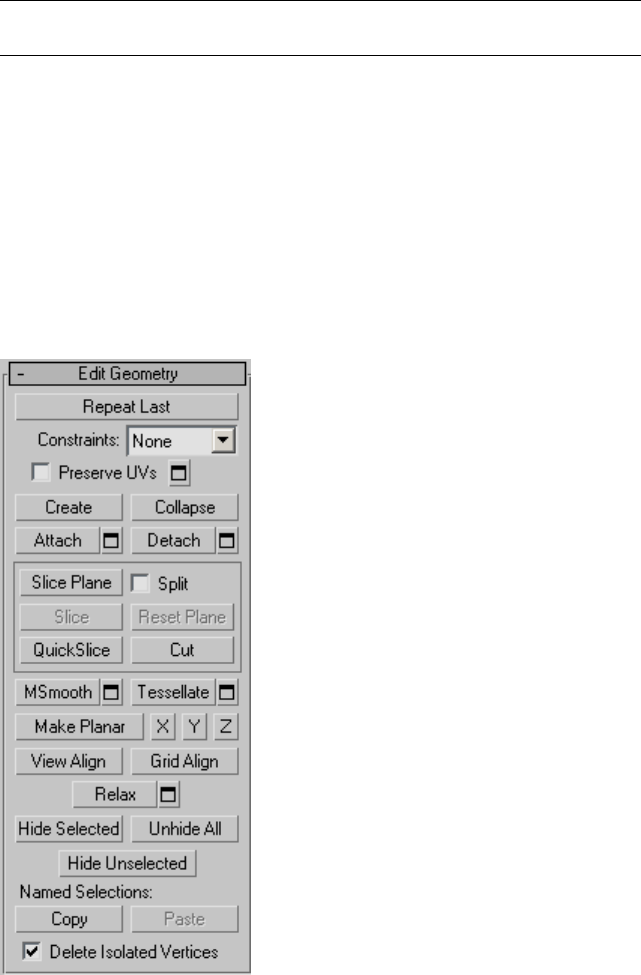641x975 pixels.
Task: Open MSmooth settings icon
Action: [x=111, y=692]
